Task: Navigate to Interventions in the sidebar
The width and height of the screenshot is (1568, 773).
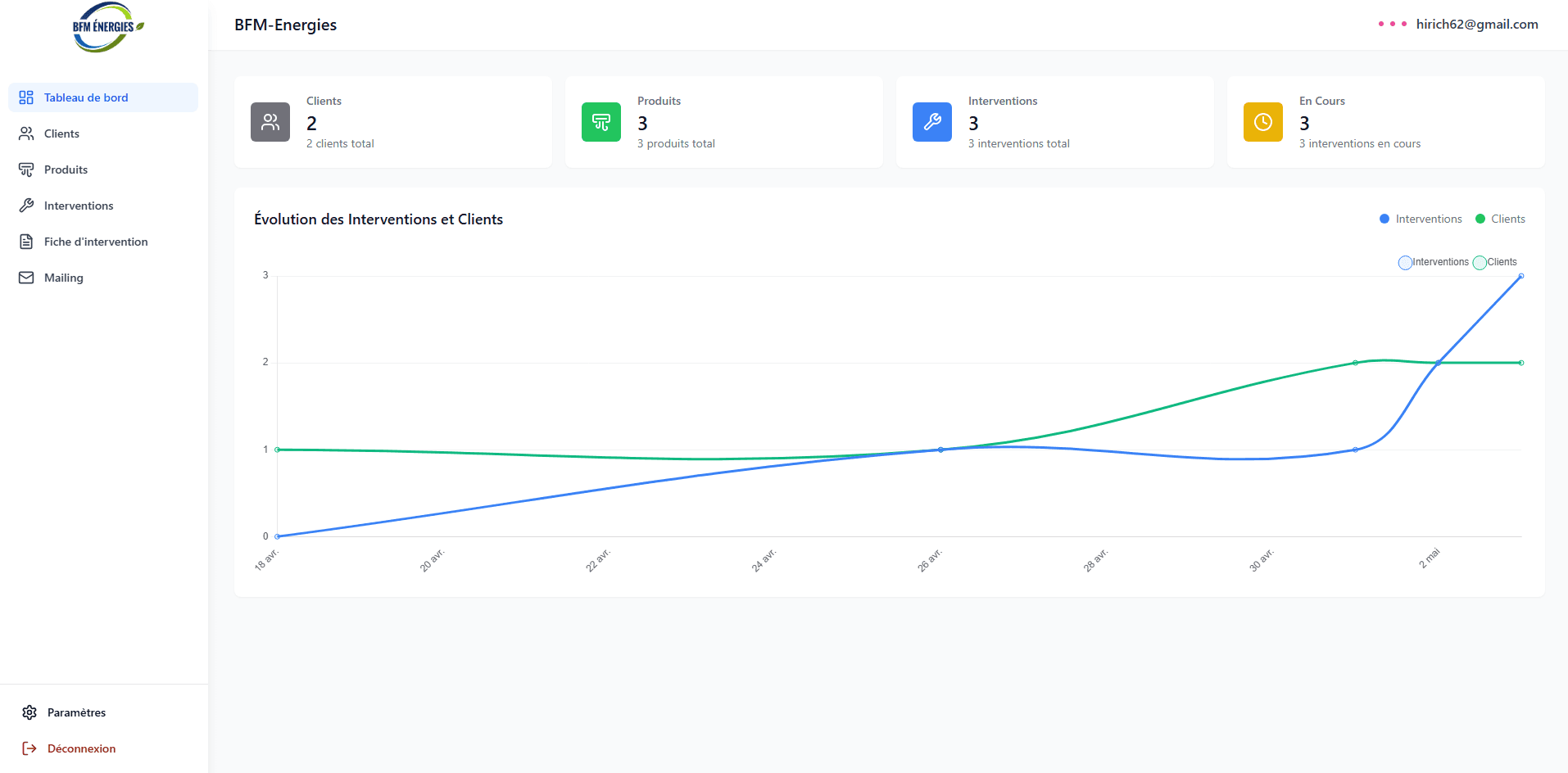Action: [x=79, y=206]
